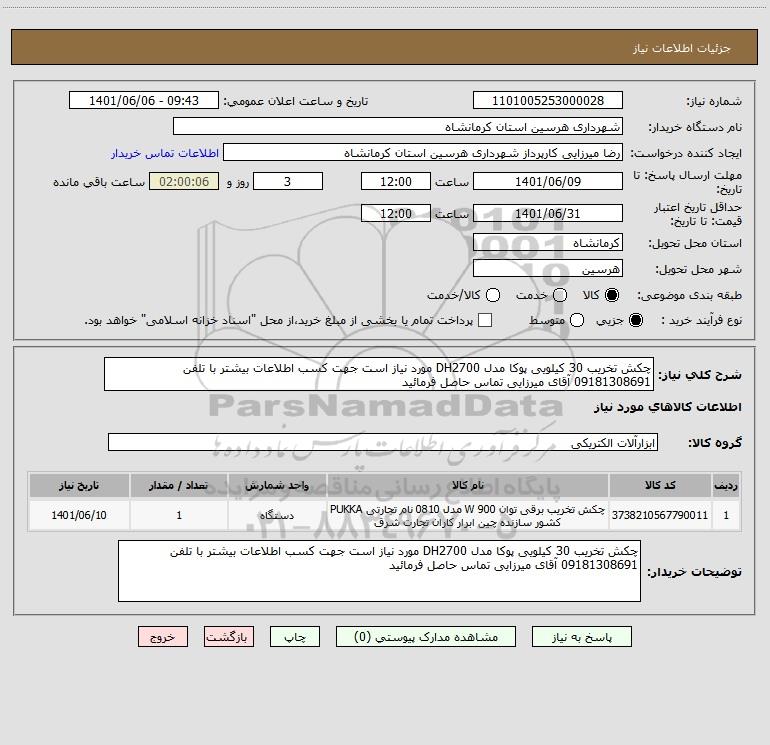
Task: Select the متوسط purchase type radio
Action: pyautogui.click(x=577, y=320)
